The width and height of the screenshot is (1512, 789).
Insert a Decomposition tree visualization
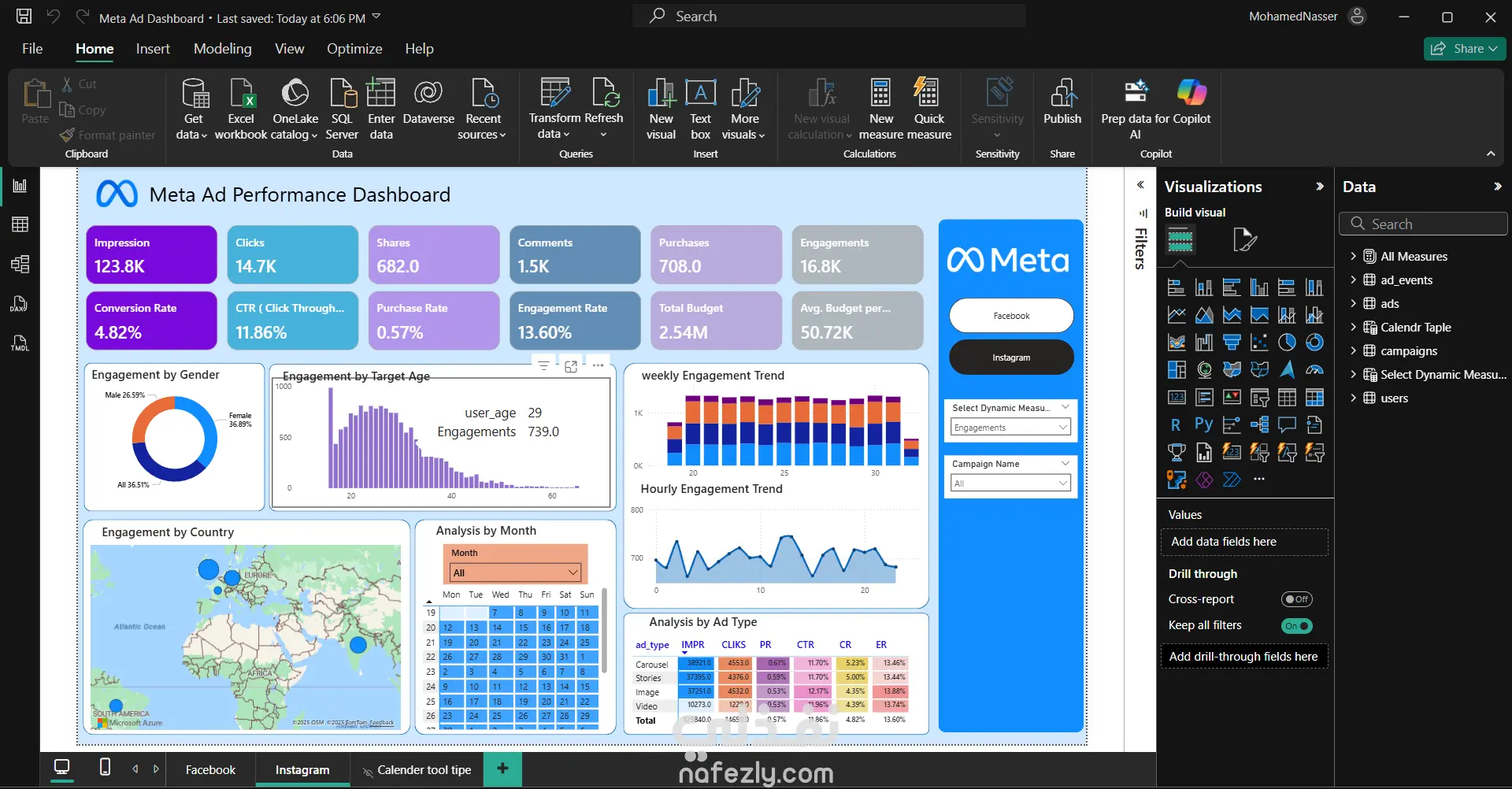[x=1259, y=425]
